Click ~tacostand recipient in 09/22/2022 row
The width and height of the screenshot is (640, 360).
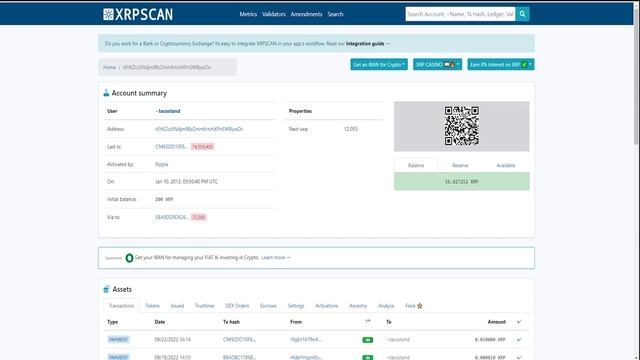pyautogui.click(x=398, y=340)
